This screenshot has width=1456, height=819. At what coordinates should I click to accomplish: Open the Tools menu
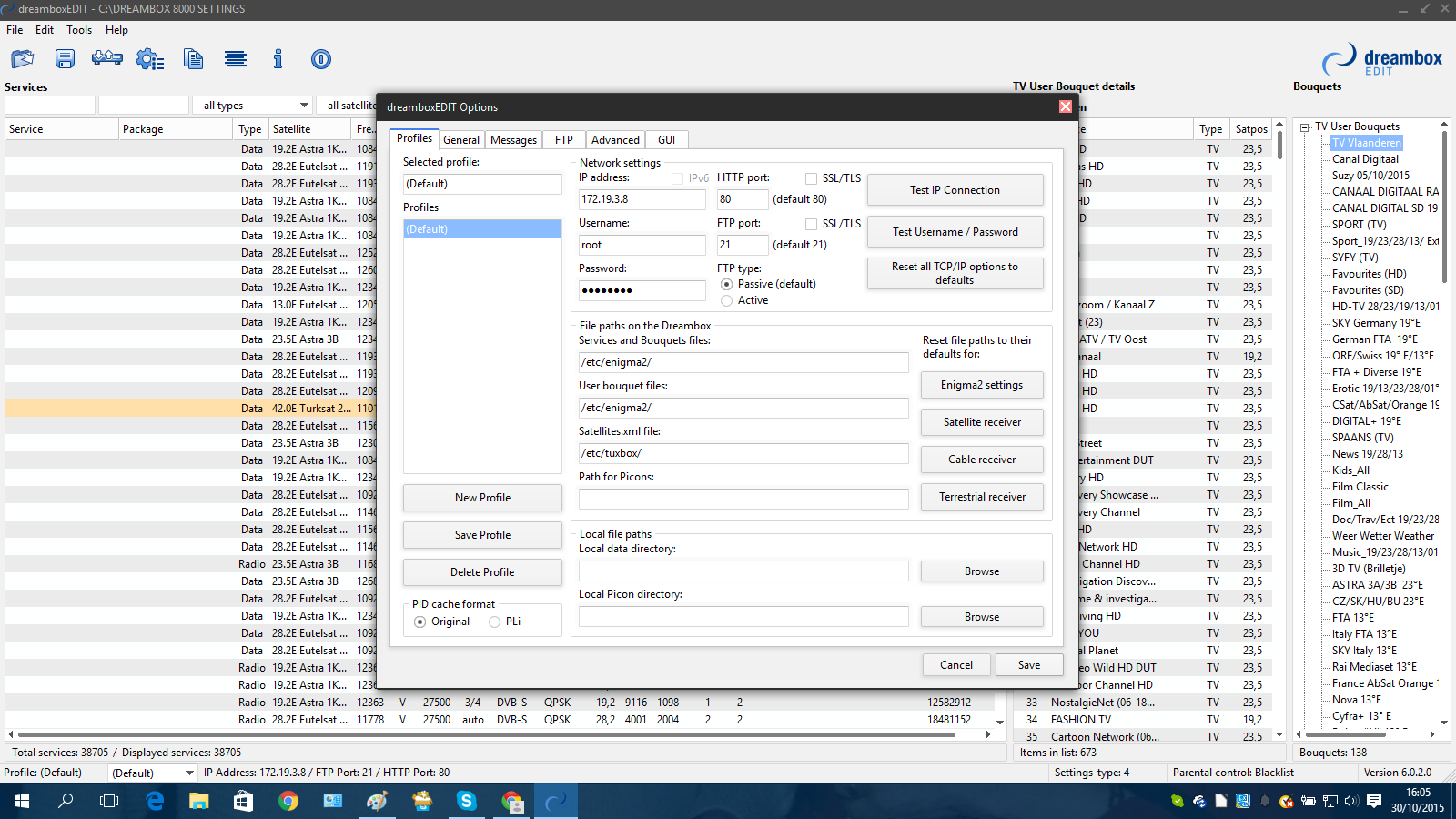(x=79, y=30)
